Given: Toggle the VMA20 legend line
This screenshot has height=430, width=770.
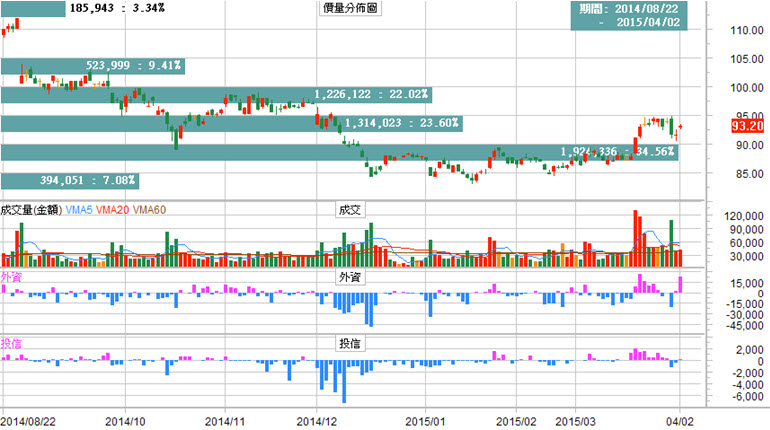Looking at the screenshot, I should (113, 210).
